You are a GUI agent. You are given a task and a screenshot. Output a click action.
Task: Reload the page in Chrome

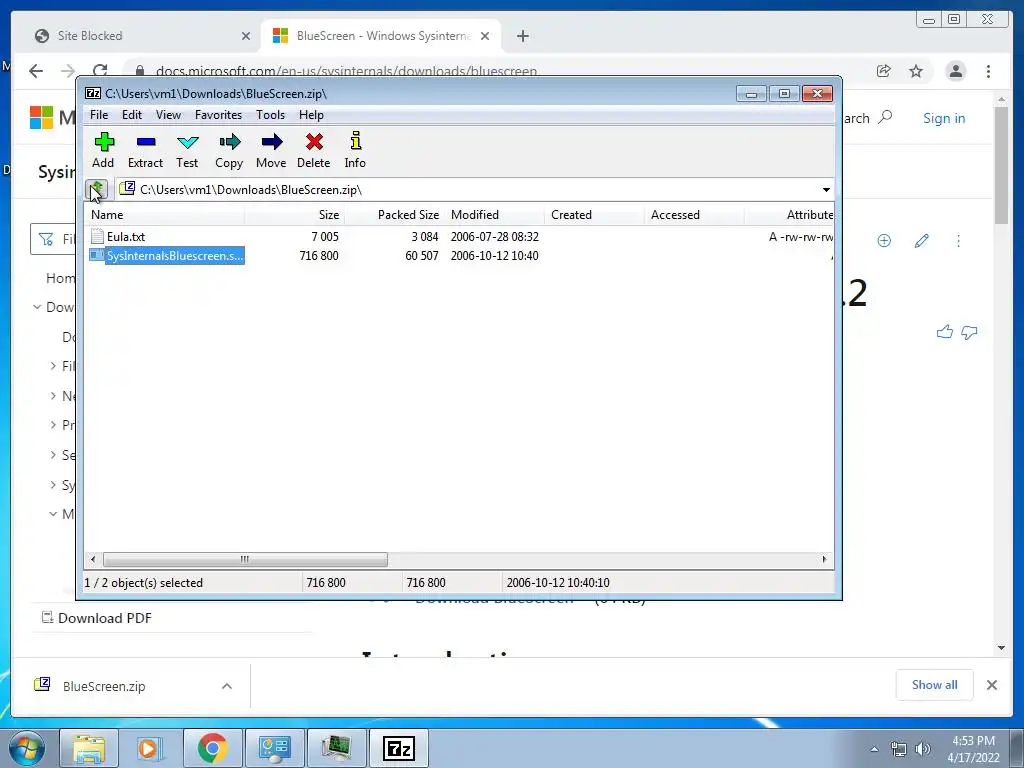coord(100,71)
